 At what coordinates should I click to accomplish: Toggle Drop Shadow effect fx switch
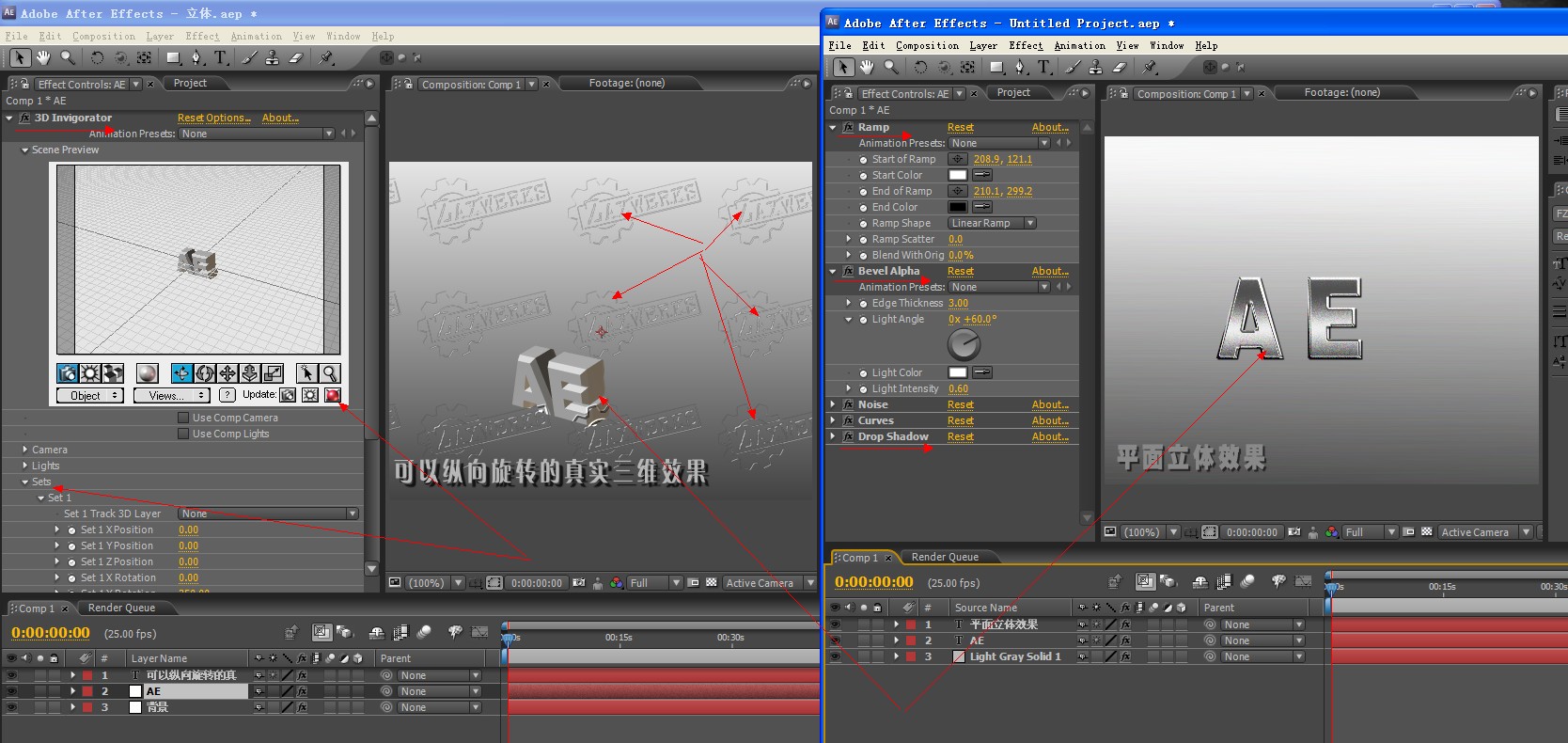[848, 436]
